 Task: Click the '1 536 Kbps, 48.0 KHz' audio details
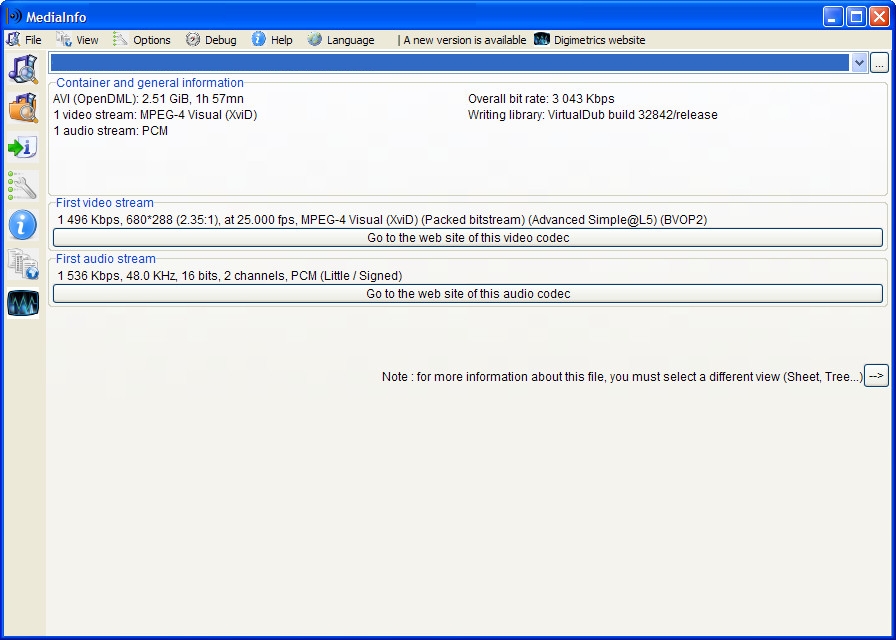pos(230,276)
